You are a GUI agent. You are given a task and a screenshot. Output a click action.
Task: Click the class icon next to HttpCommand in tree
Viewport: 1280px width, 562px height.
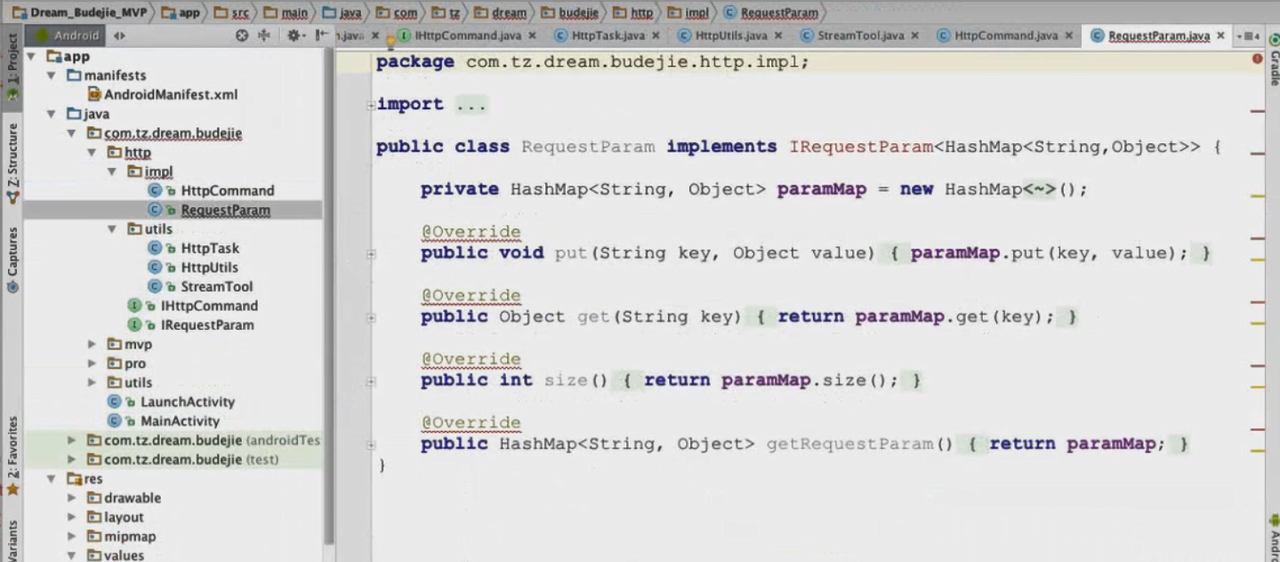coord(155,190)
